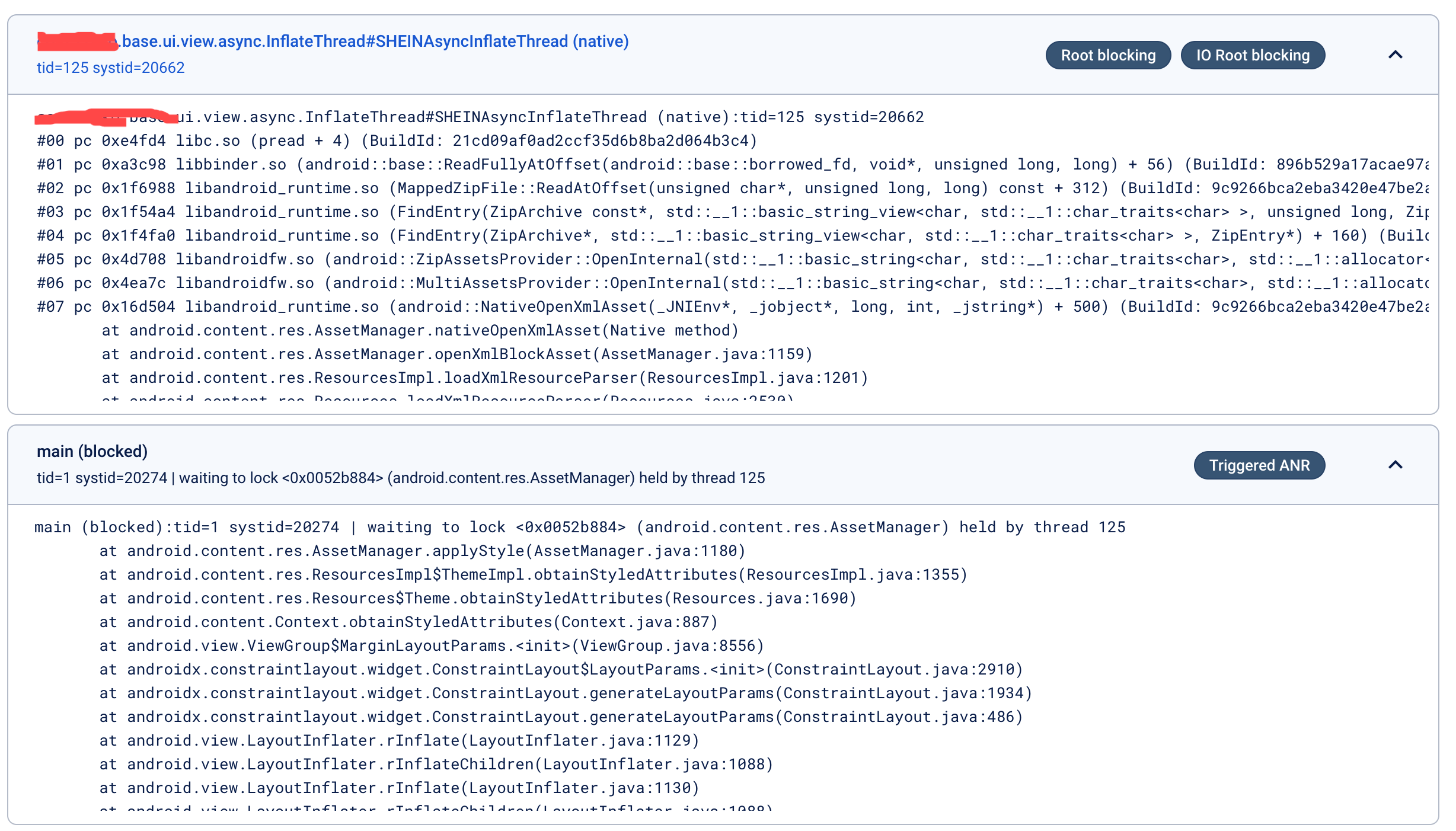Click the main (blocked) heading
This screenshot has height=831, width=1456.
(92, 452)
